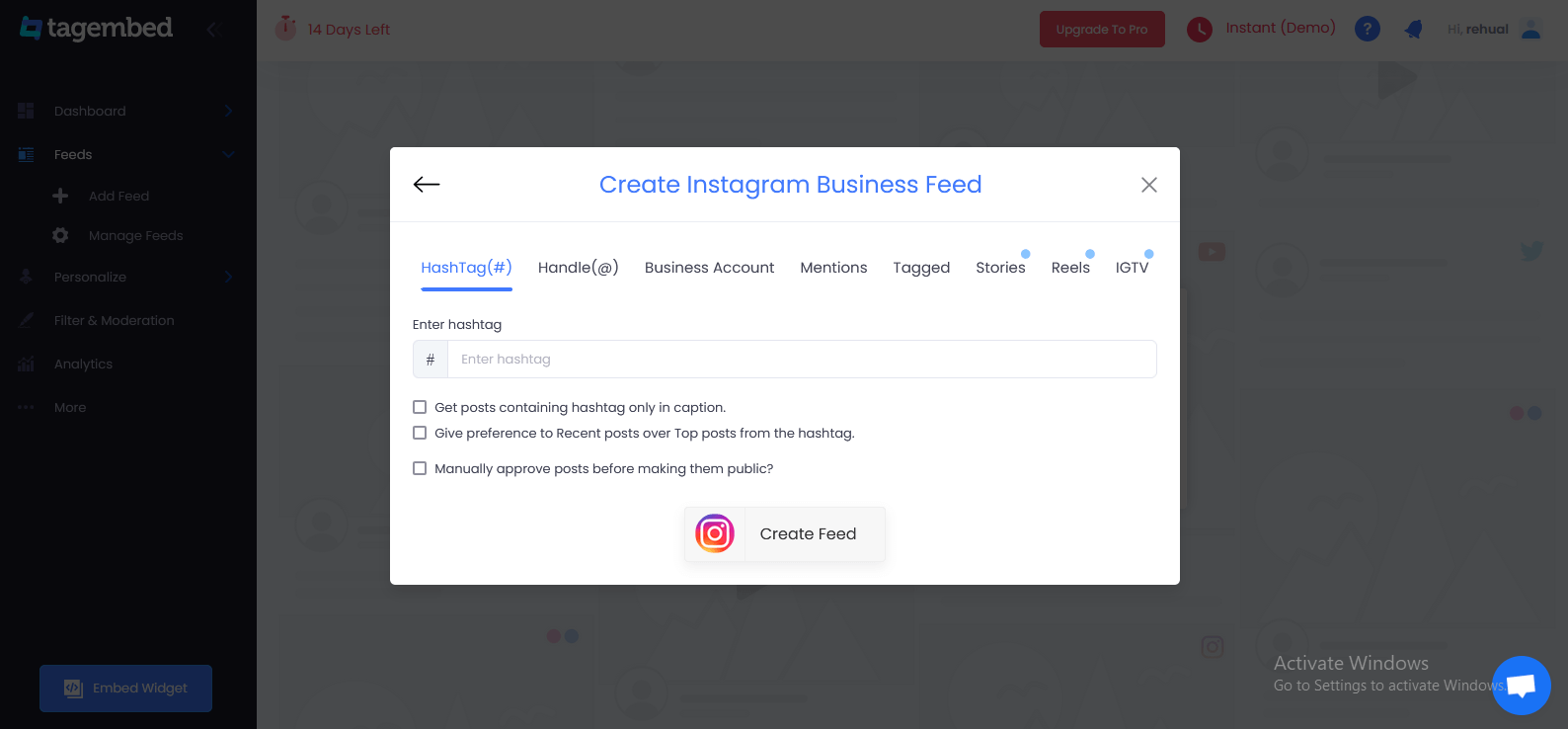Click the Dashboard grid icon
This screenshot has height=729, width=1568.
click(x=27, y=111)
